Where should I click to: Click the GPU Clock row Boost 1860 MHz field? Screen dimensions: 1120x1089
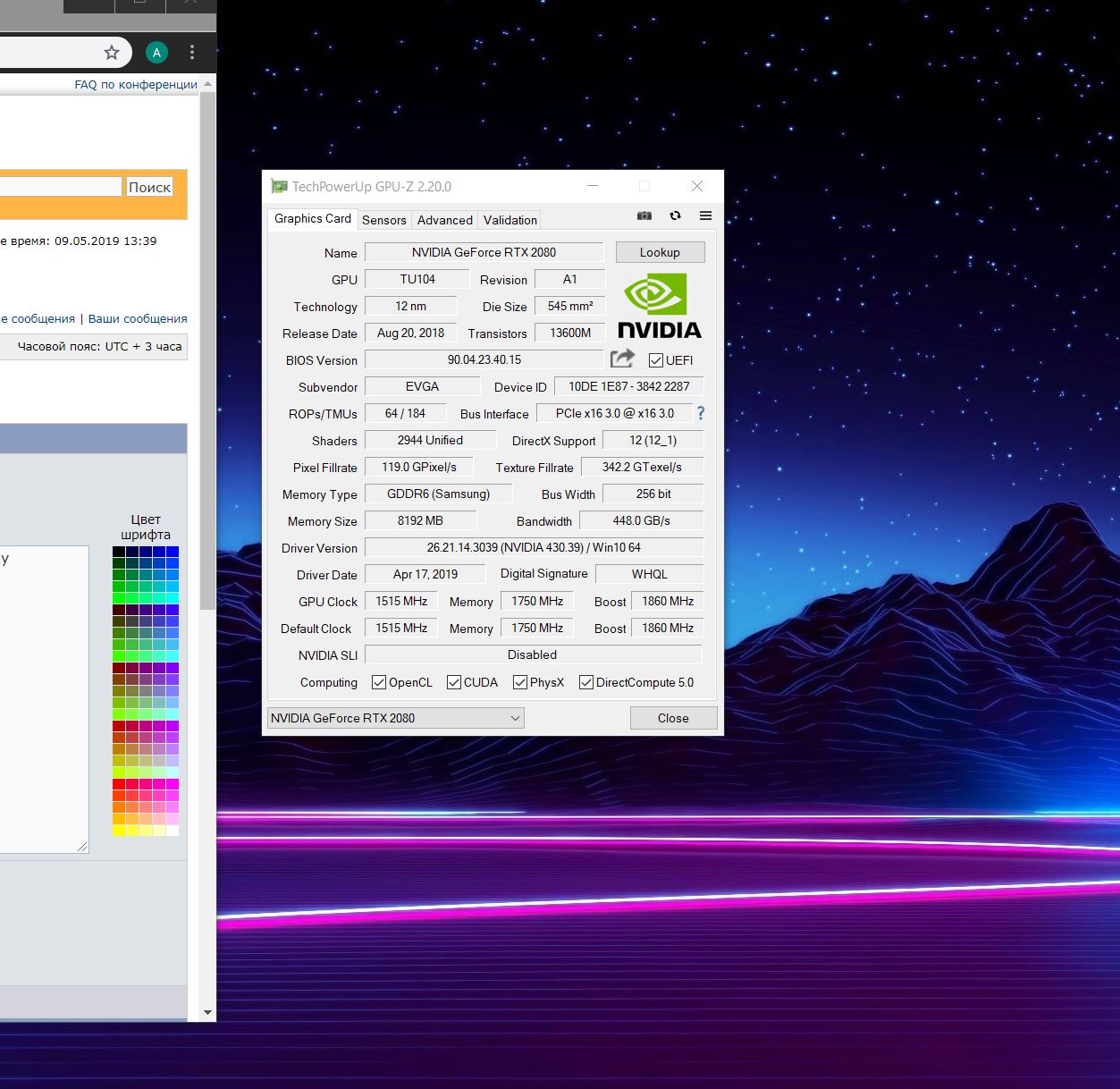coord(667,601)
